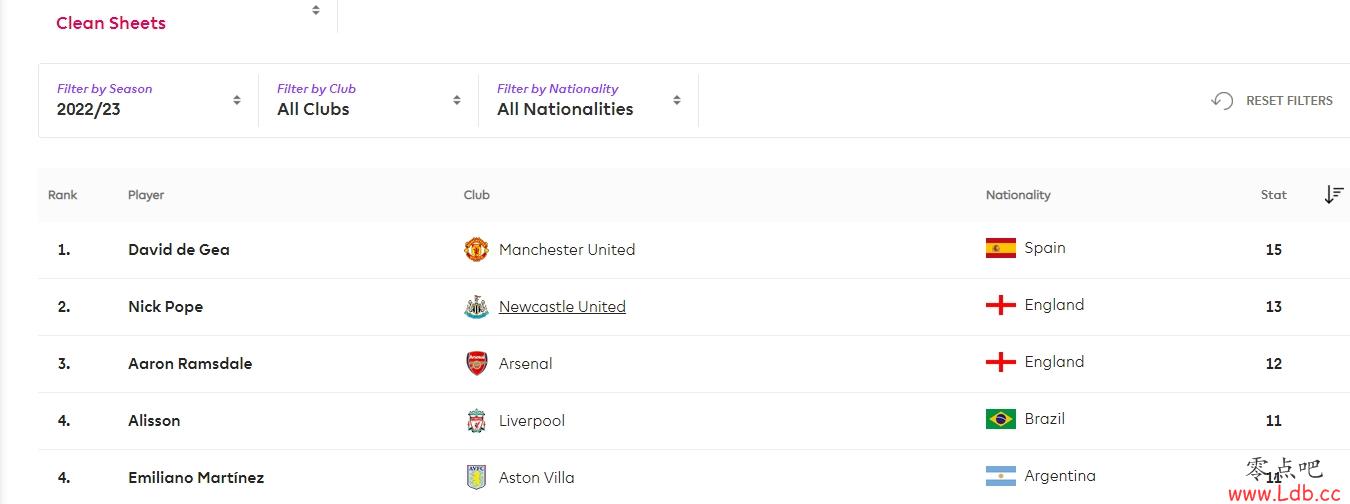
Task: Open Aaron Ramsdale player profile
Action: tap(190, 363)
